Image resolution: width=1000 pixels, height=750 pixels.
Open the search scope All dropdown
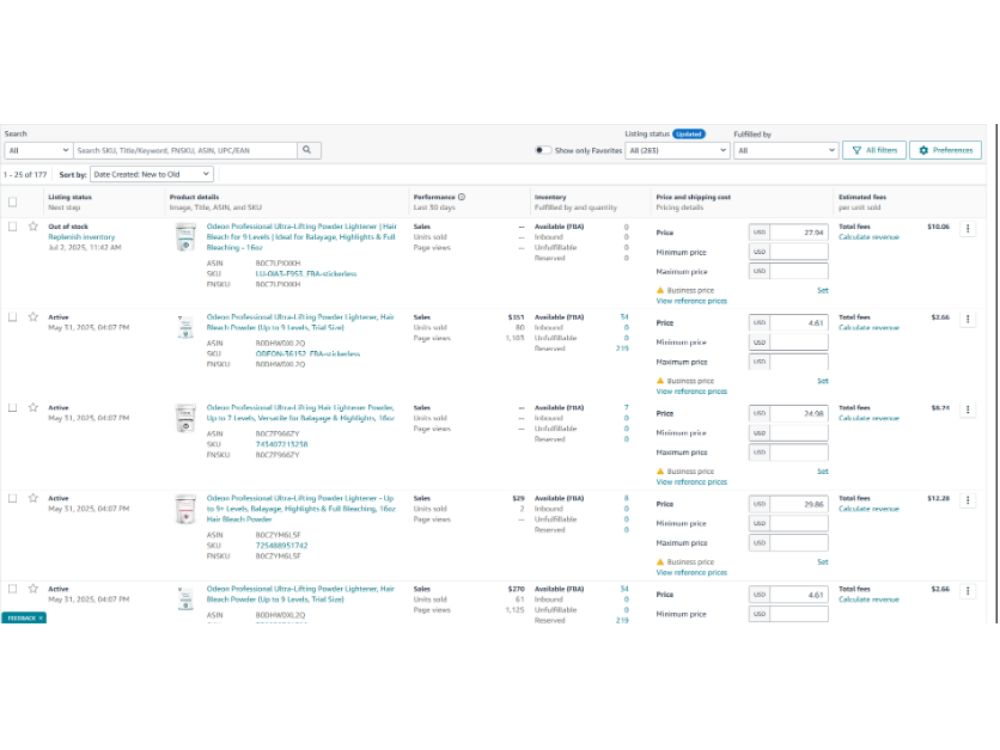point(38,151)
